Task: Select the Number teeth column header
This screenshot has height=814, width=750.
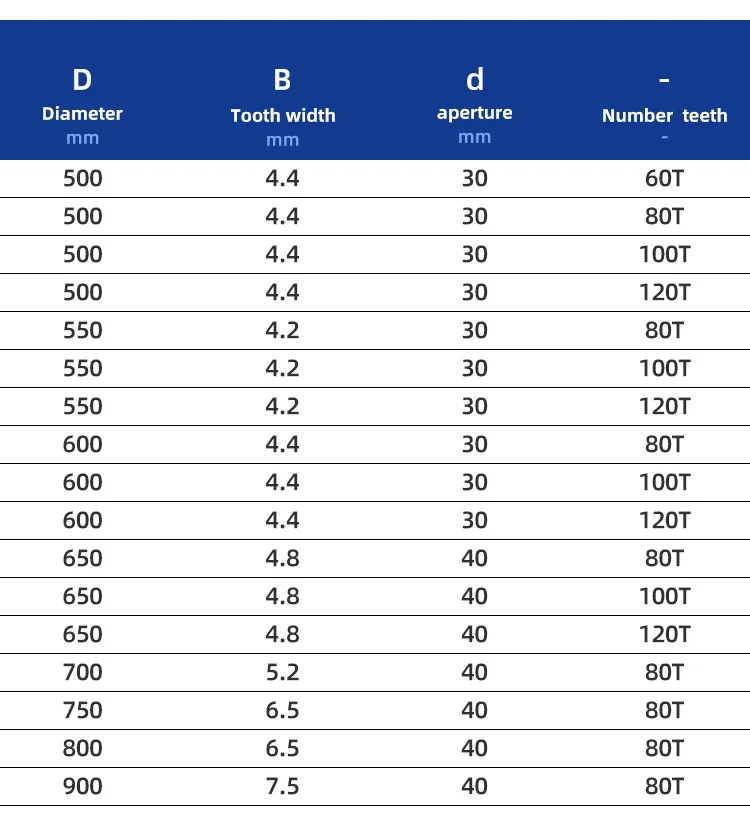Action: pos(664,115)
